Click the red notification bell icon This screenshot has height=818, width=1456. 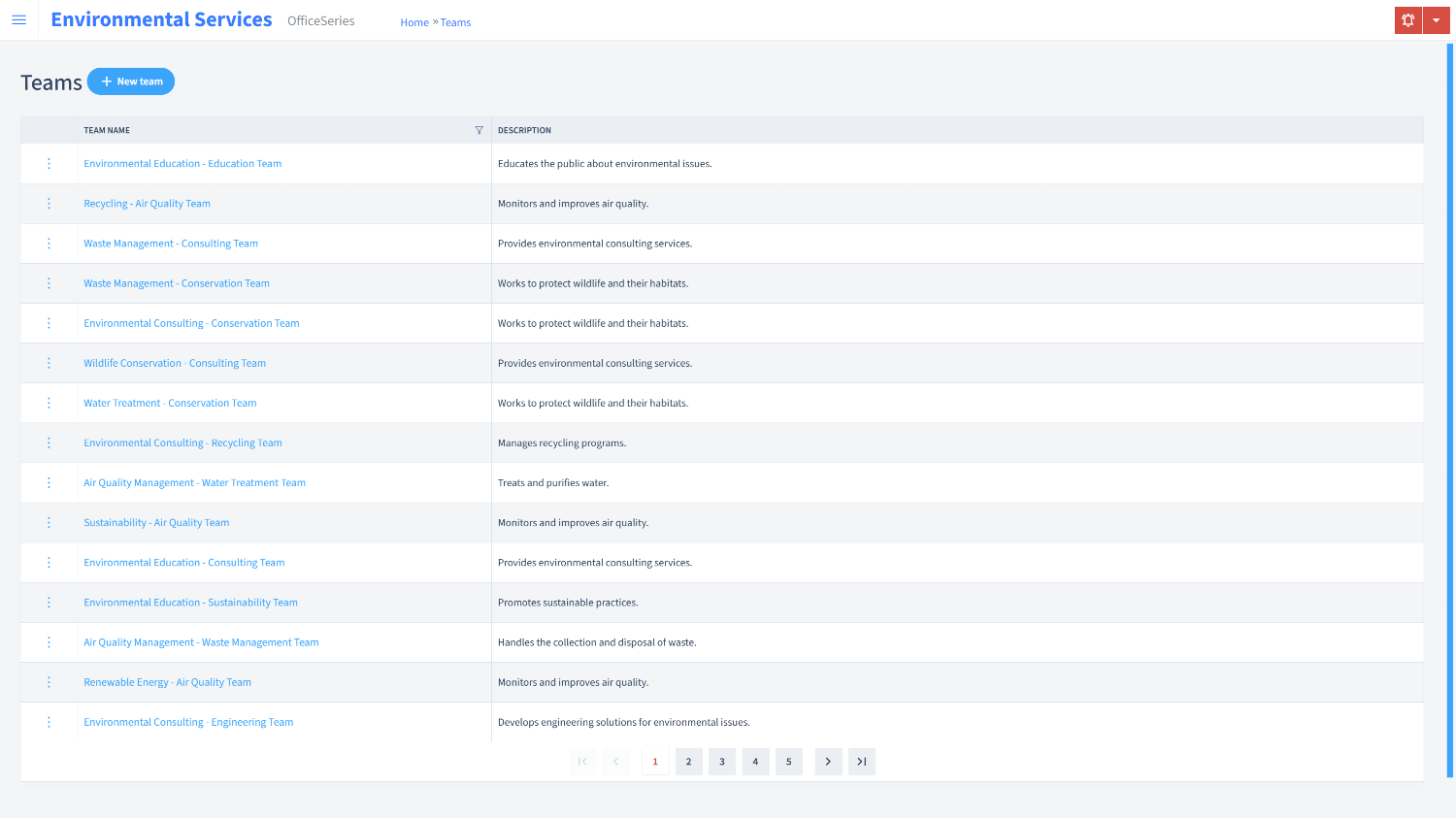pyautogui.click(x=1407, y=20)
